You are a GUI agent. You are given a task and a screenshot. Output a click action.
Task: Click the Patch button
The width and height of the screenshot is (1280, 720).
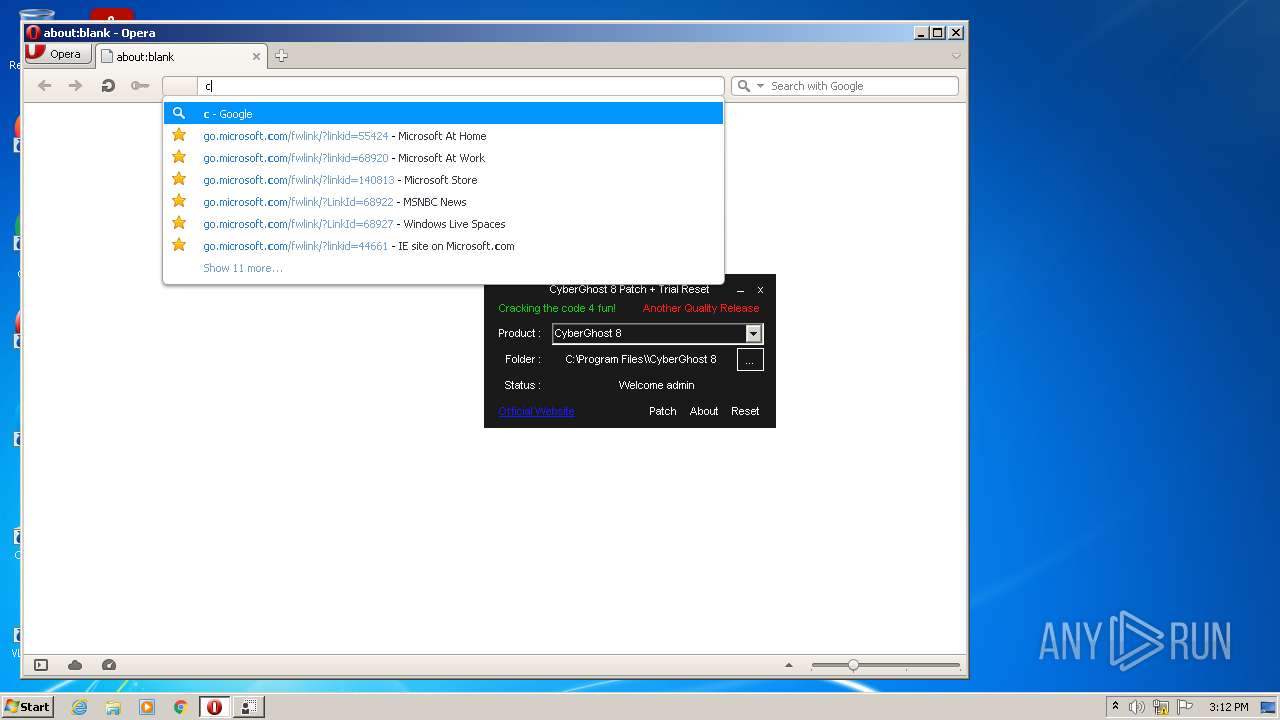coord(662,411)
